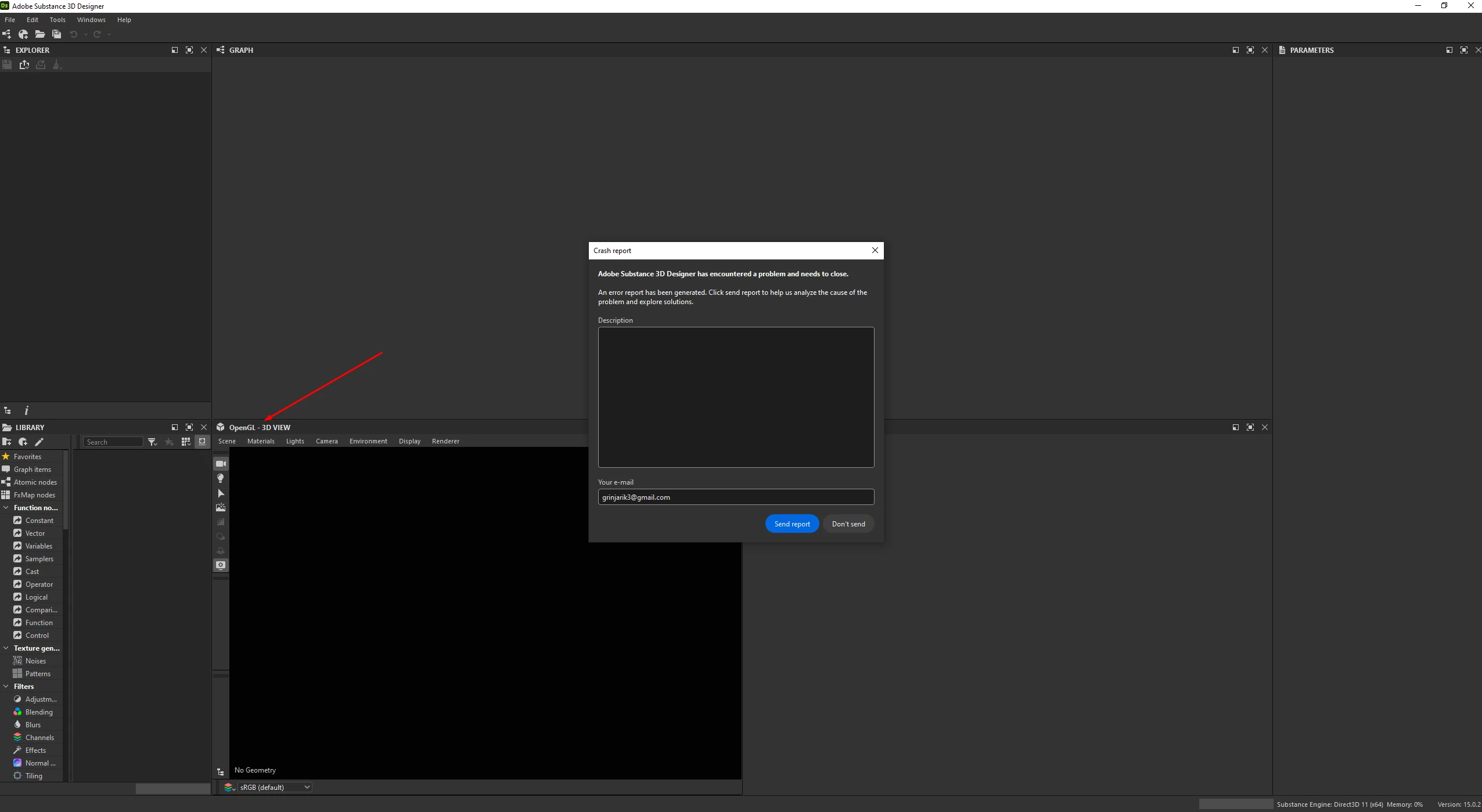Toggle the library thumbnail preview button
Viewport: 1482px width, 812px height.
[202, 442]
